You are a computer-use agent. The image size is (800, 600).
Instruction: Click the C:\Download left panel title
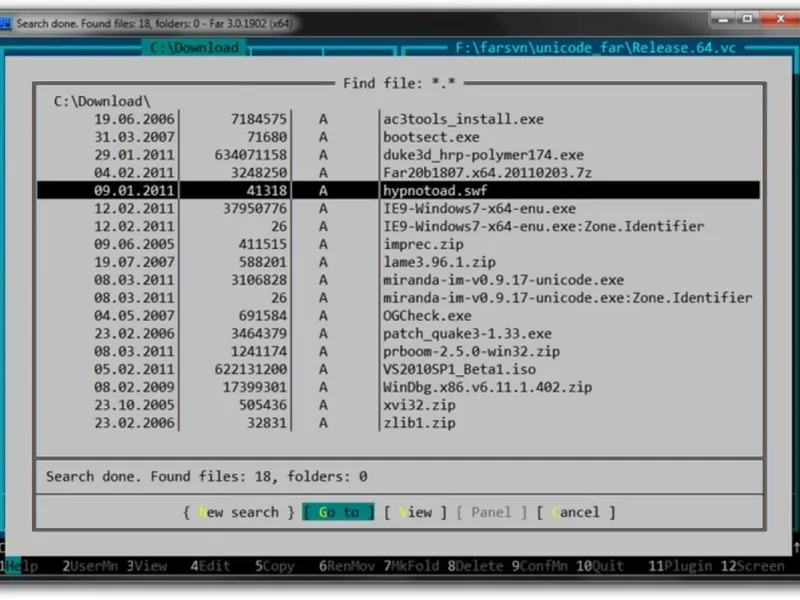194,48
